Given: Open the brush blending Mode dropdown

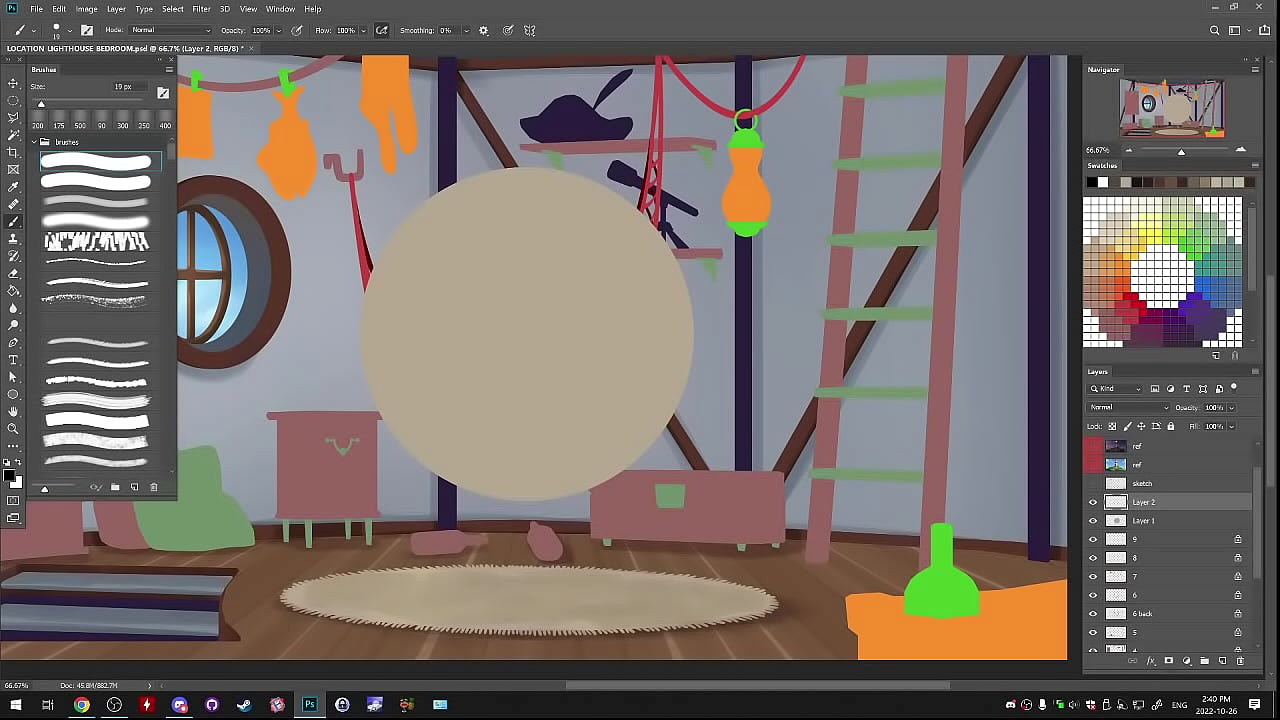Looking at the screenshot, I should [x=170, y=30].
